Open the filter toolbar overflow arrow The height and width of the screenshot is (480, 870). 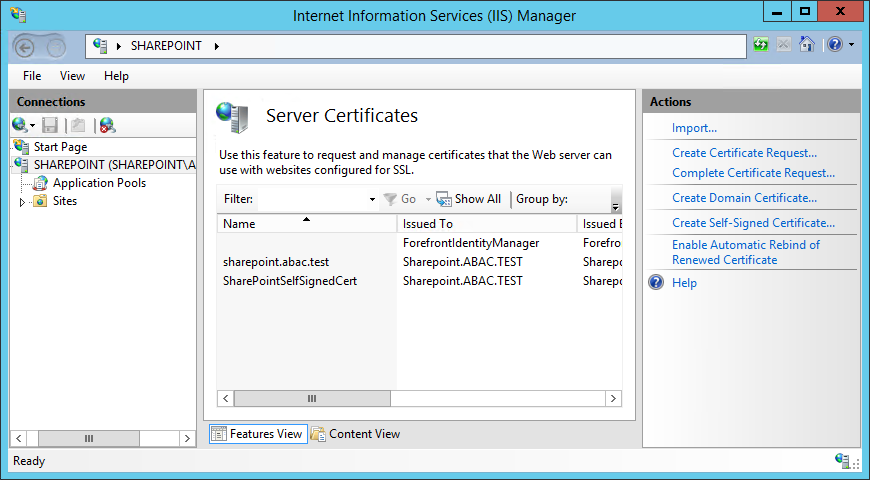pyautogui.click(x=615, y=206)
